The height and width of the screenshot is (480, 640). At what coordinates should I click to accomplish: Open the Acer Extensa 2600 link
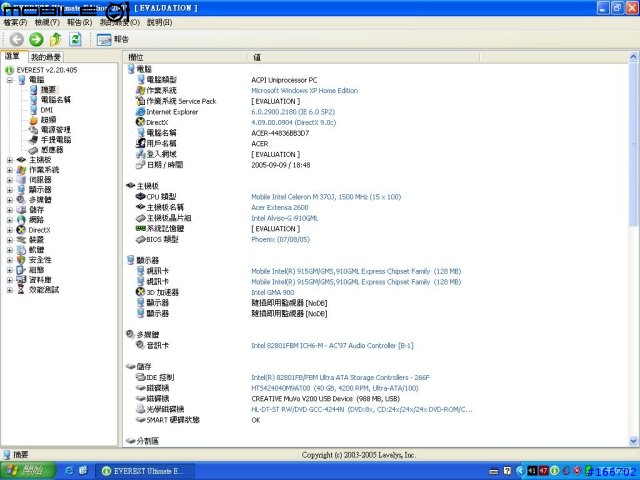pyautogui.click(x=280, y=207)
